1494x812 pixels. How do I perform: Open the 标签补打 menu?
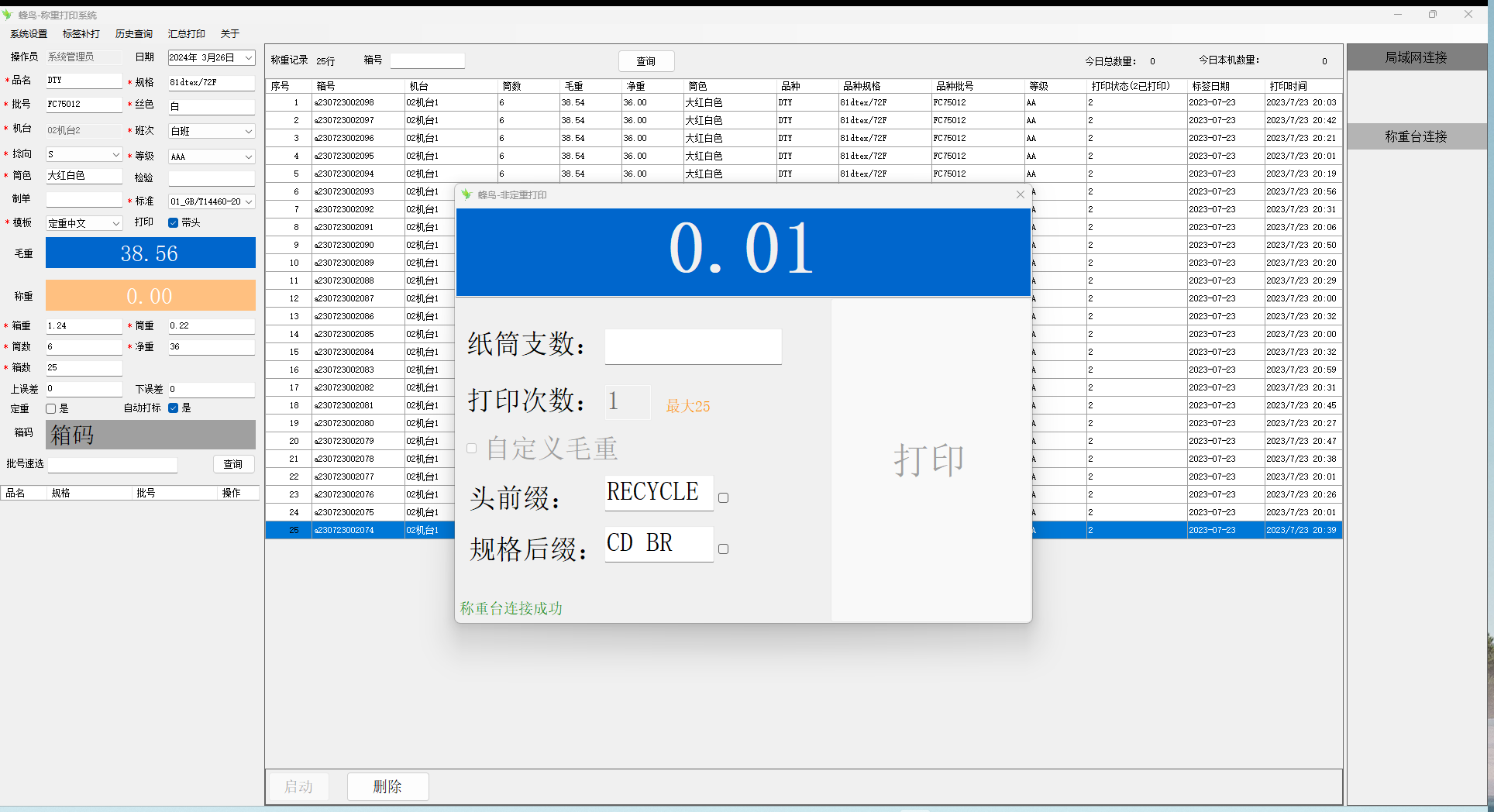(x=81, y=34)
